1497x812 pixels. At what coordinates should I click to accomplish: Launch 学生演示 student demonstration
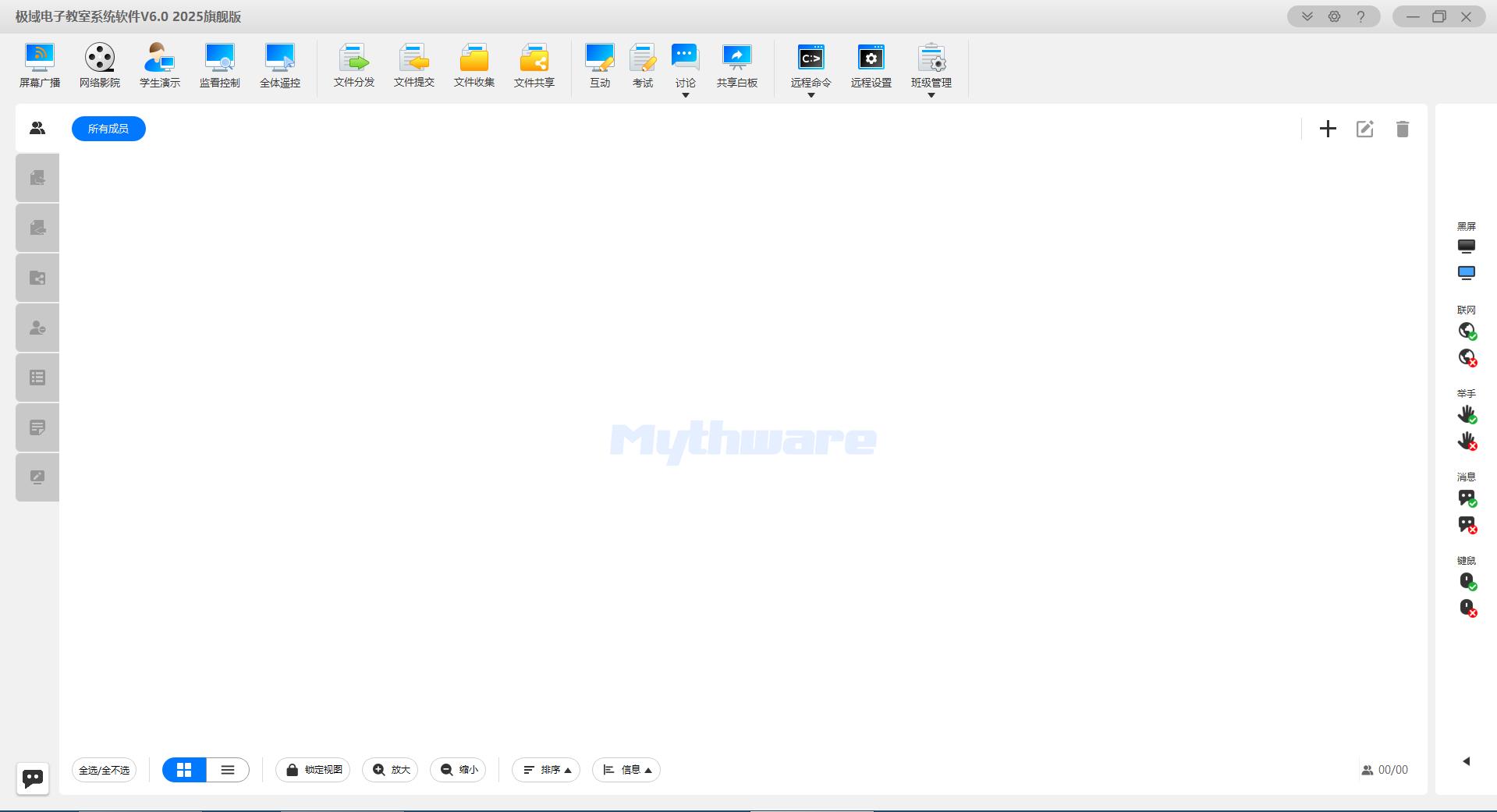pyautogui.click(x=160, y=66)
